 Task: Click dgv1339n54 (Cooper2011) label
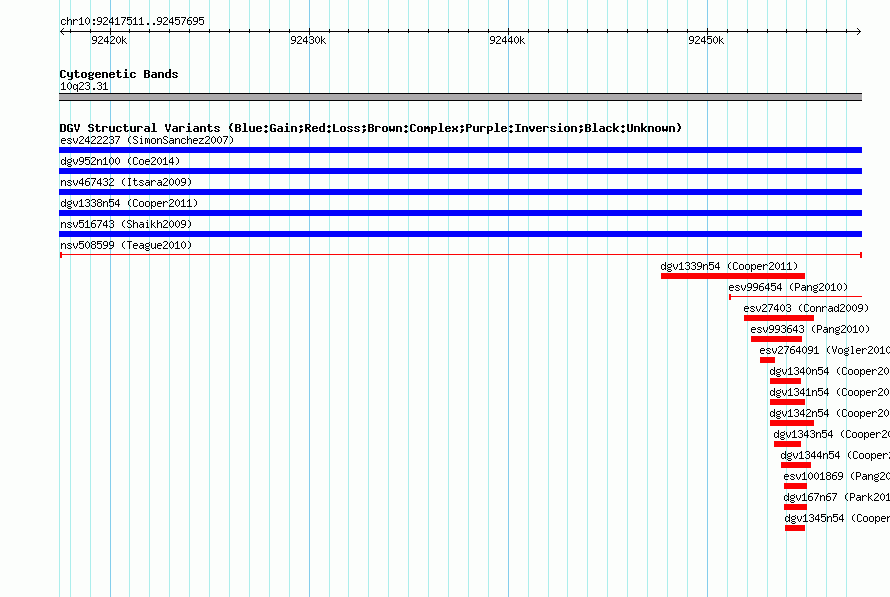[729, 266]
